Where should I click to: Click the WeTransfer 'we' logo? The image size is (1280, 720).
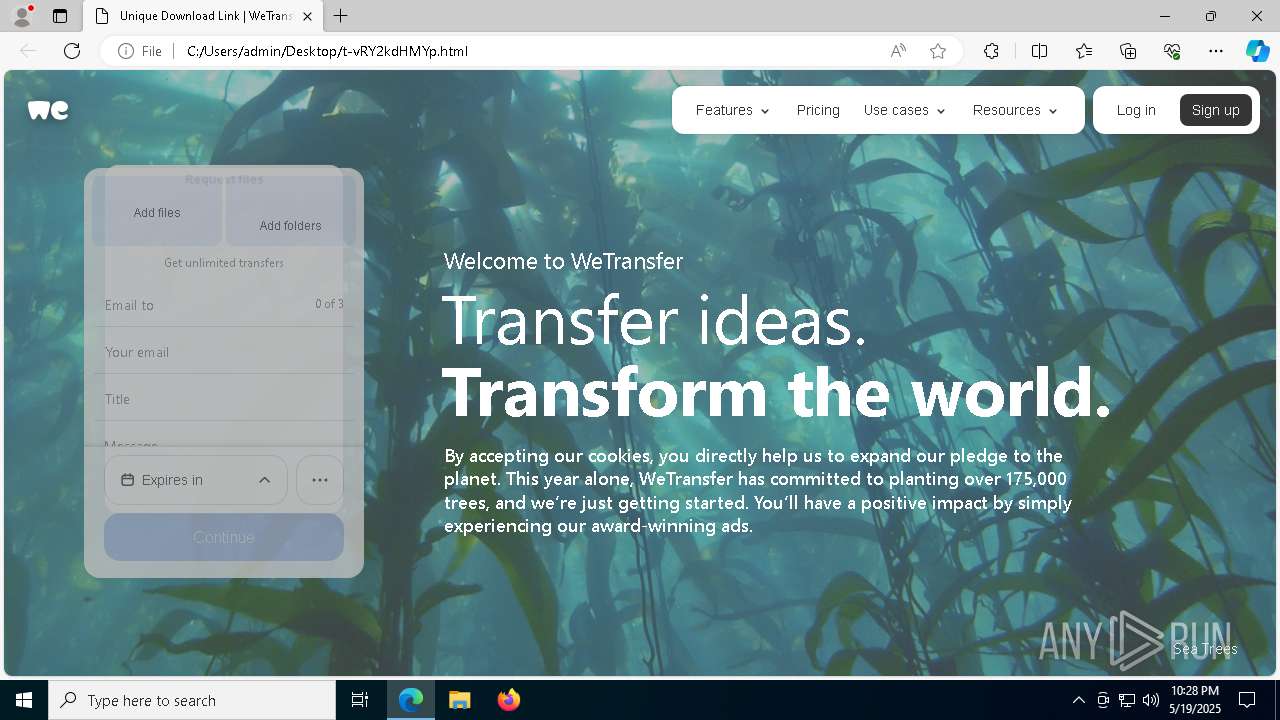pos(48,110)
